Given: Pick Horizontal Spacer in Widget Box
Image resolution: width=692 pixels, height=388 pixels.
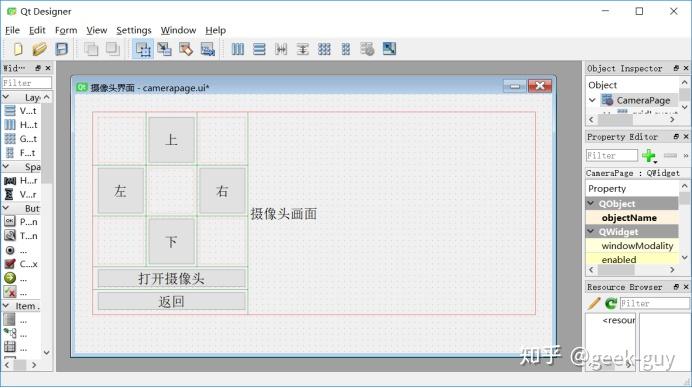Looking at the screenshot, I should coord(21,181).
